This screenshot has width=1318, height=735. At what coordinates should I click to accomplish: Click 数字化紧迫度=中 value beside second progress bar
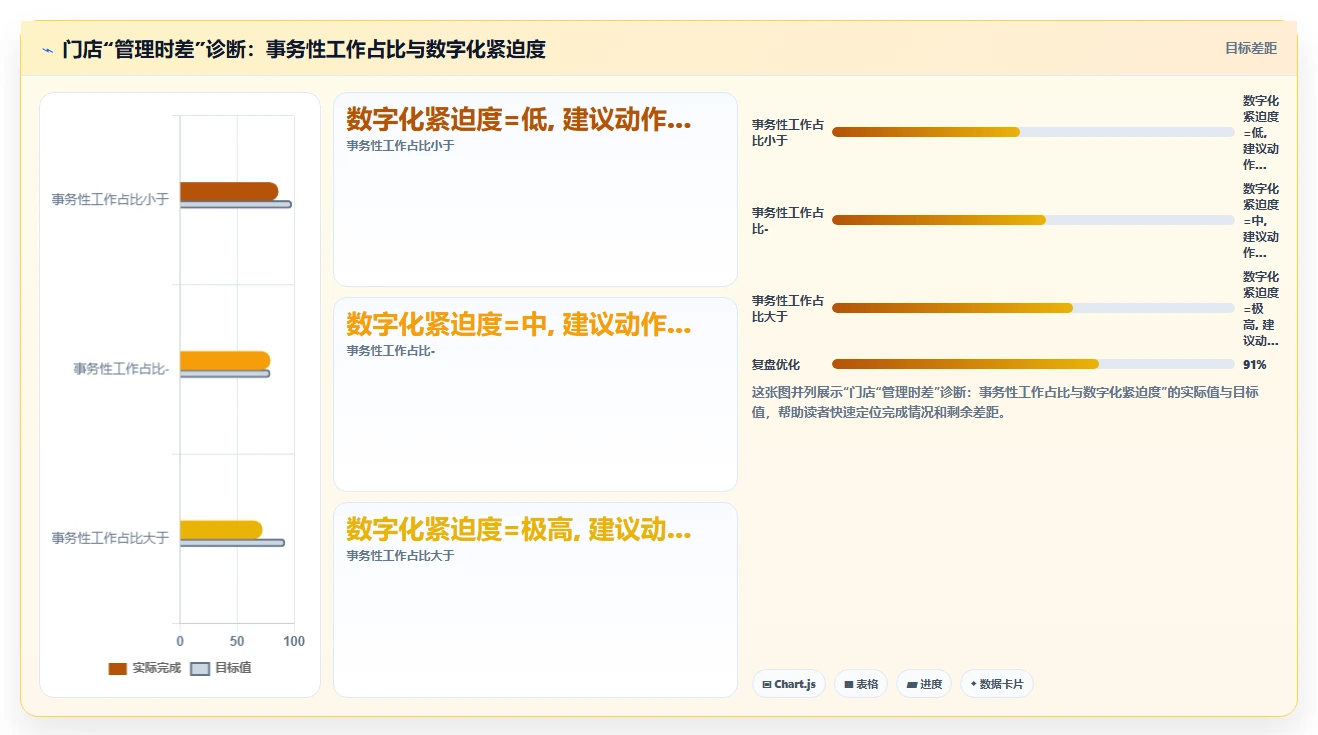coord(1261,221)
